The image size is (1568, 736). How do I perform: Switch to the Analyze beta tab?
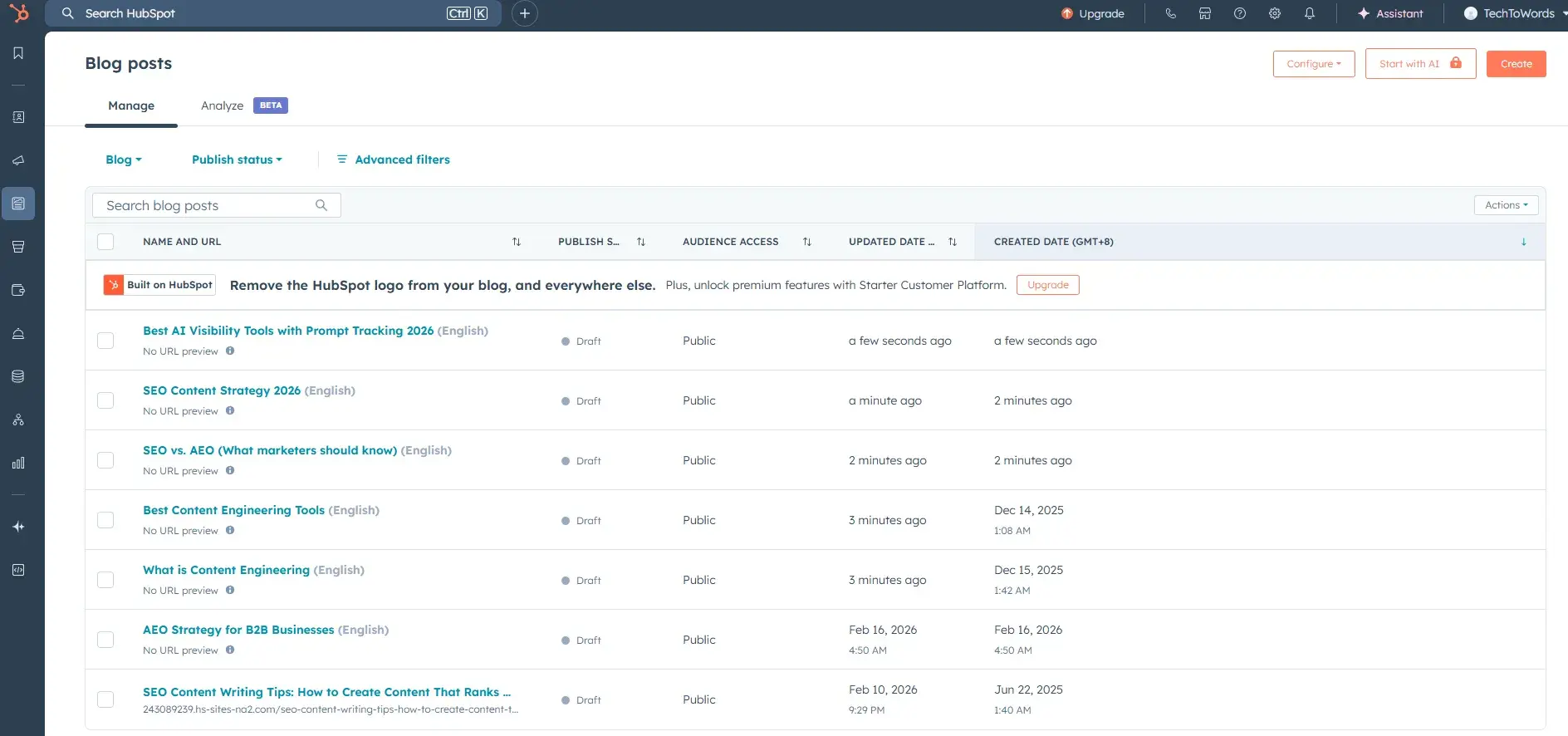tap(244, 105)
